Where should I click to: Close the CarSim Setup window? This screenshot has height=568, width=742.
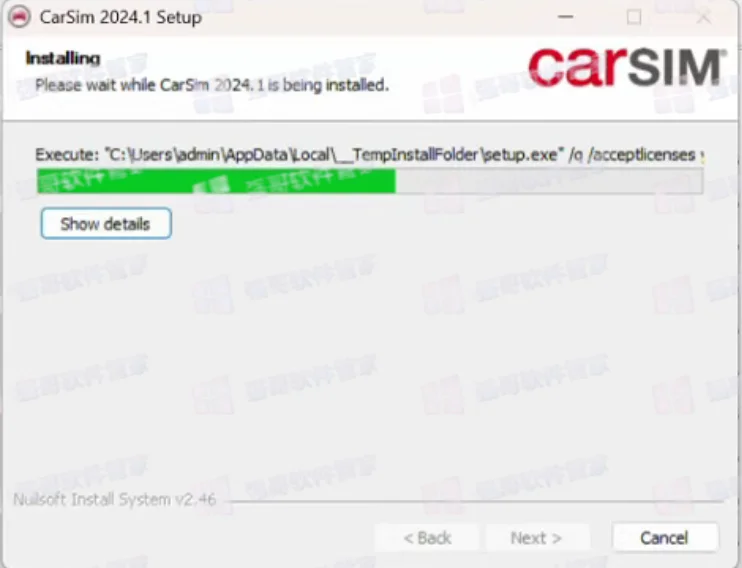pos(704,18)
